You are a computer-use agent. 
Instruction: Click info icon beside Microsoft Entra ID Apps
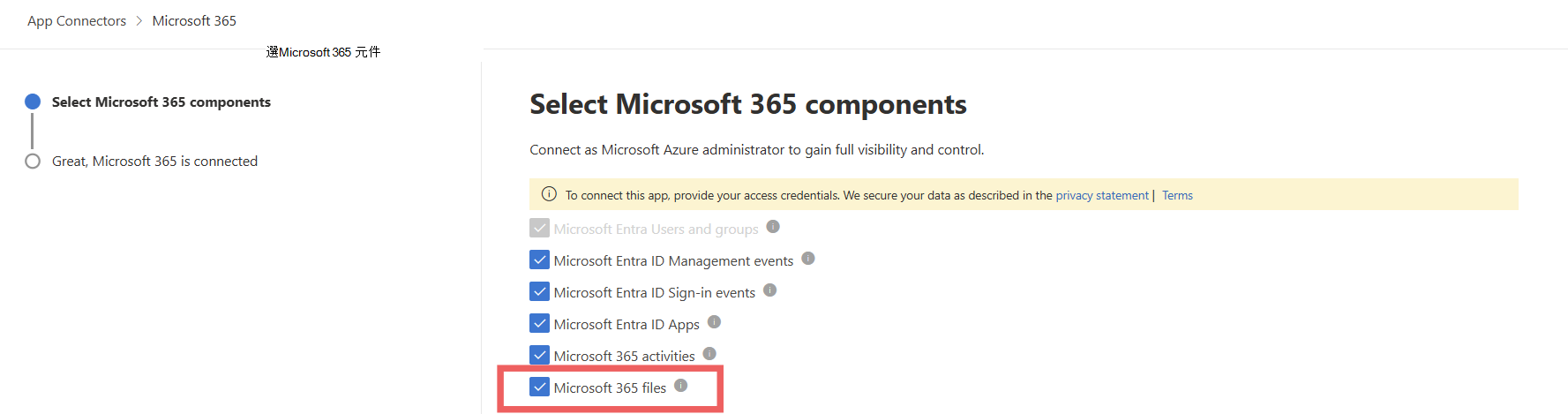715,322
